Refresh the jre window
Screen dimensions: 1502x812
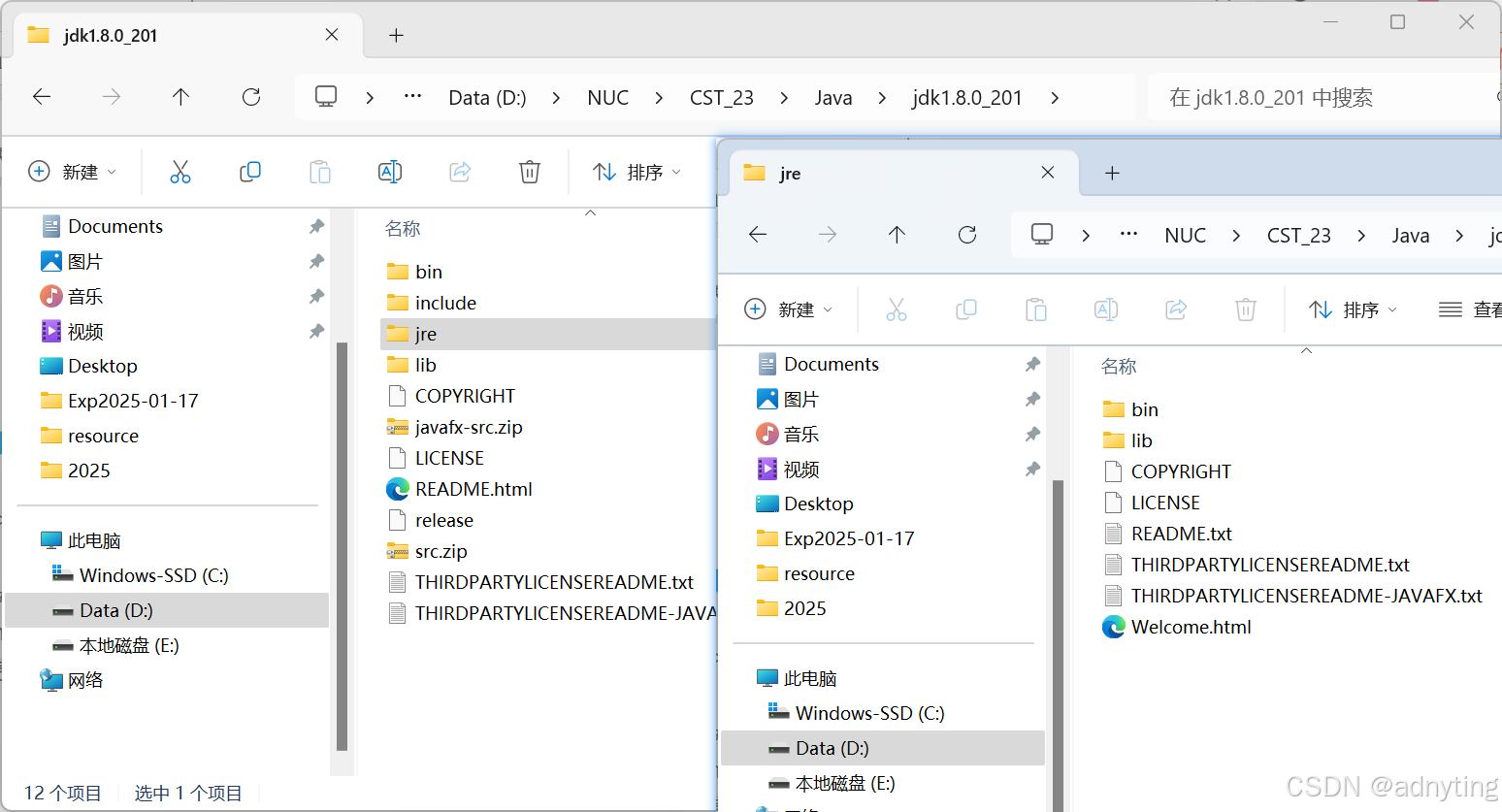point(967,234)
